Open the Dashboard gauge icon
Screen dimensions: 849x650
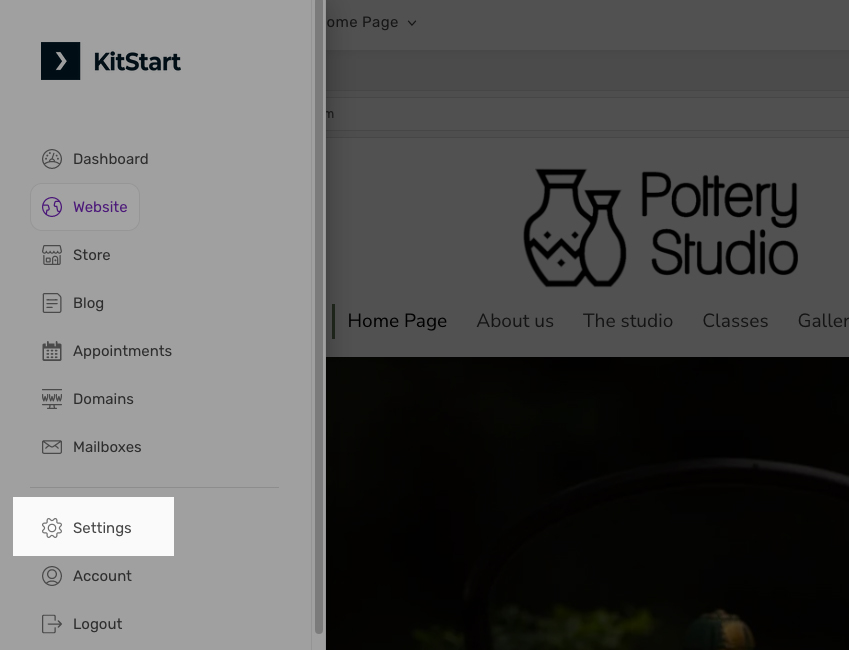pos(52,159)
